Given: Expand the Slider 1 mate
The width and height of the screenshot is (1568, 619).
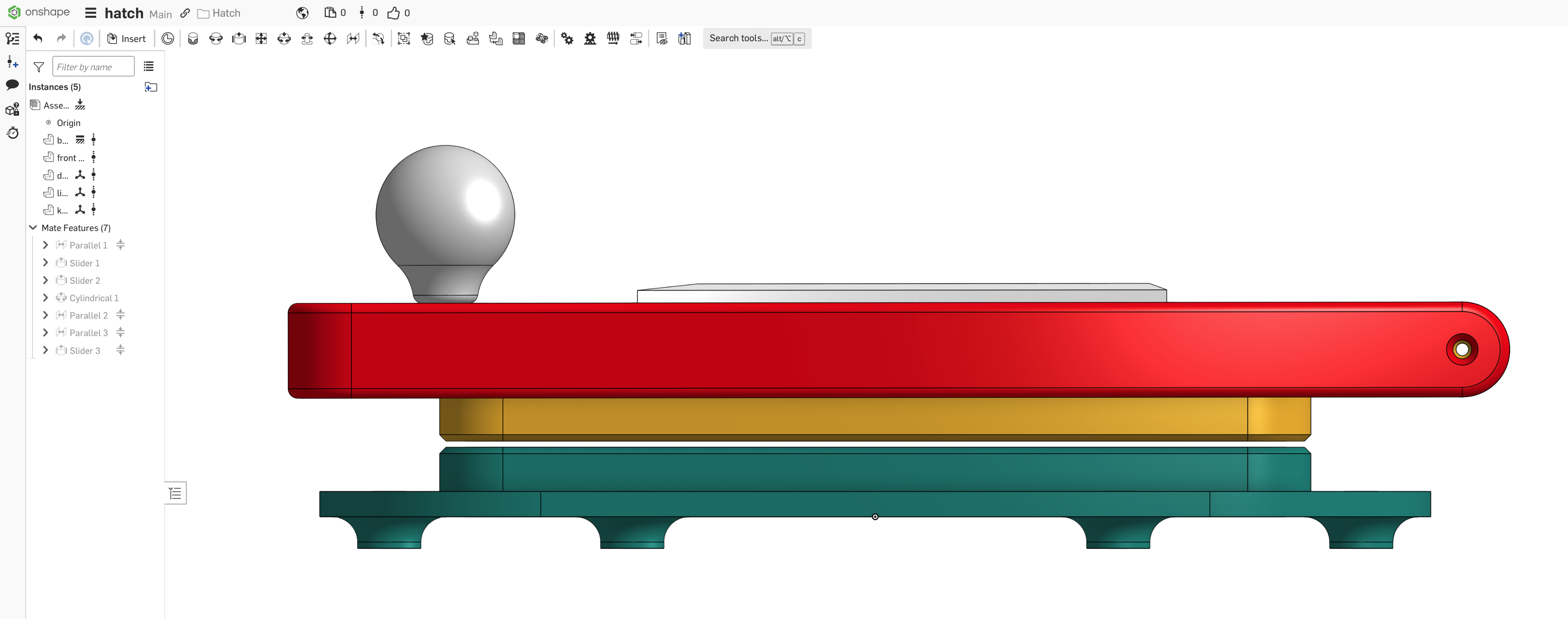Looking at the screenshot, I should pyautogui.click(x=45, y=262).
